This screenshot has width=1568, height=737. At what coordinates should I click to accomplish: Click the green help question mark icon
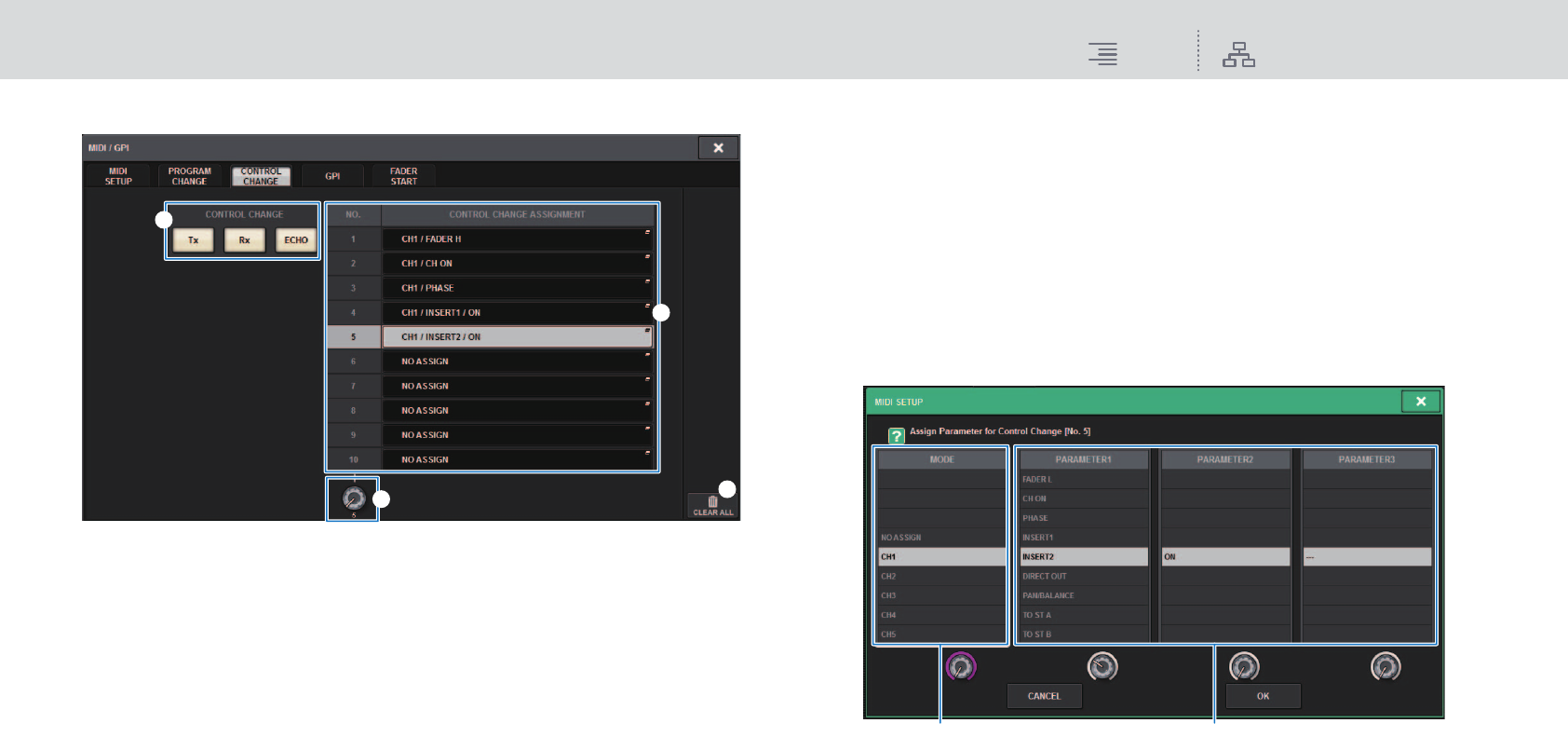pos(896,435)
